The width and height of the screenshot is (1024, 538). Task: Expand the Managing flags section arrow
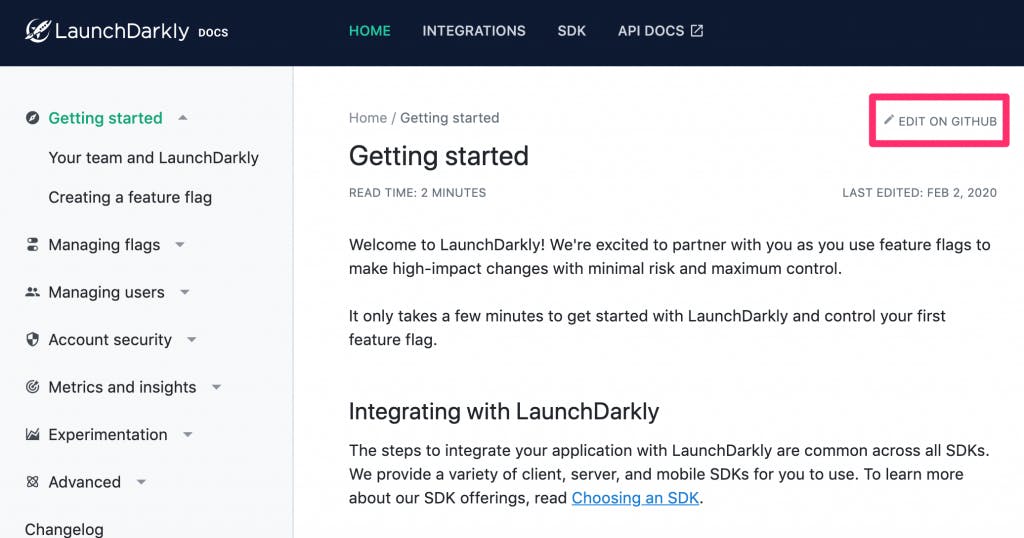(180, 245)
